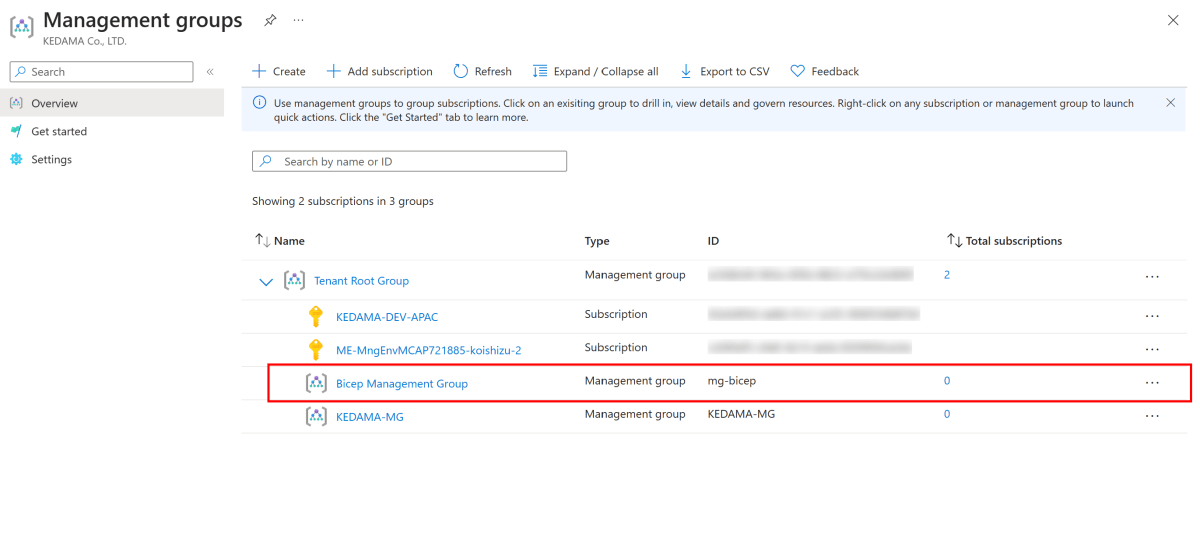
Task: Click the KEDAMA-DEV-APAC key icon
Action: pyautogui.click(x=316, y=317)
